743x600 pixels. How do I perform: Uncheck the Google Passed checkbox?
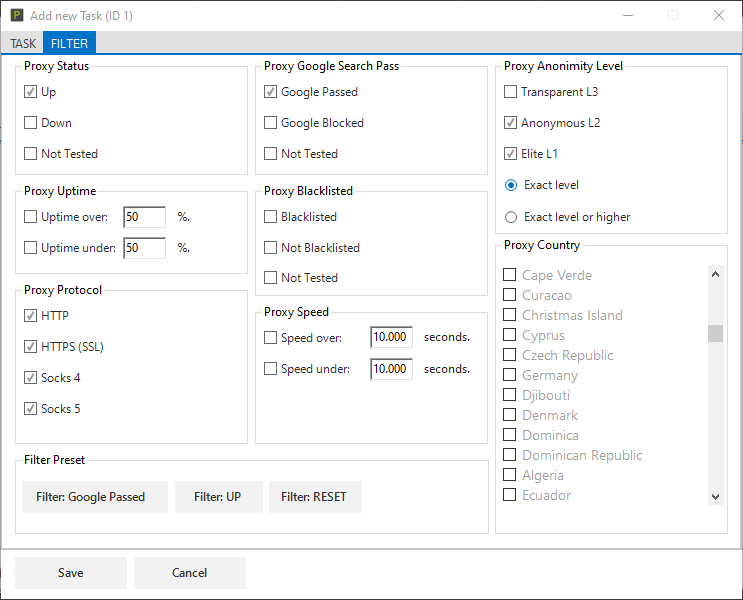point(271,92)
